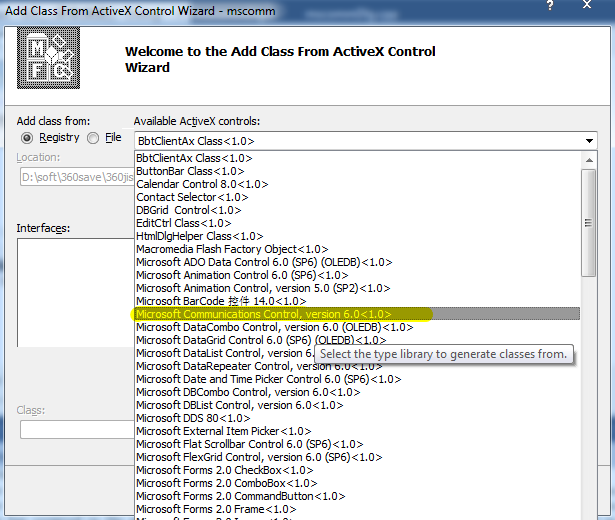
Task: Choose Contact Selector<1.0>
Action: click(x=357, y=197)
